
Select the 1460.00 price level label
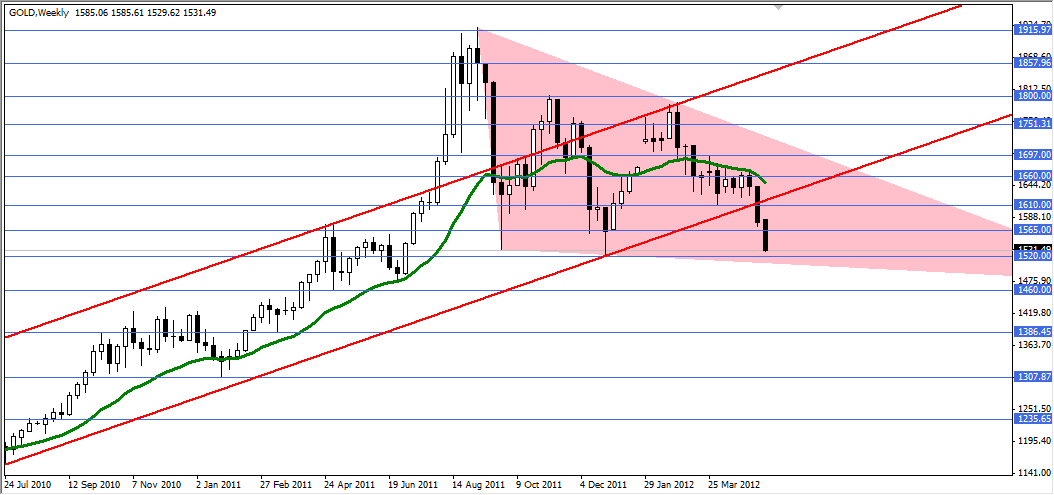click(1033, 290)
